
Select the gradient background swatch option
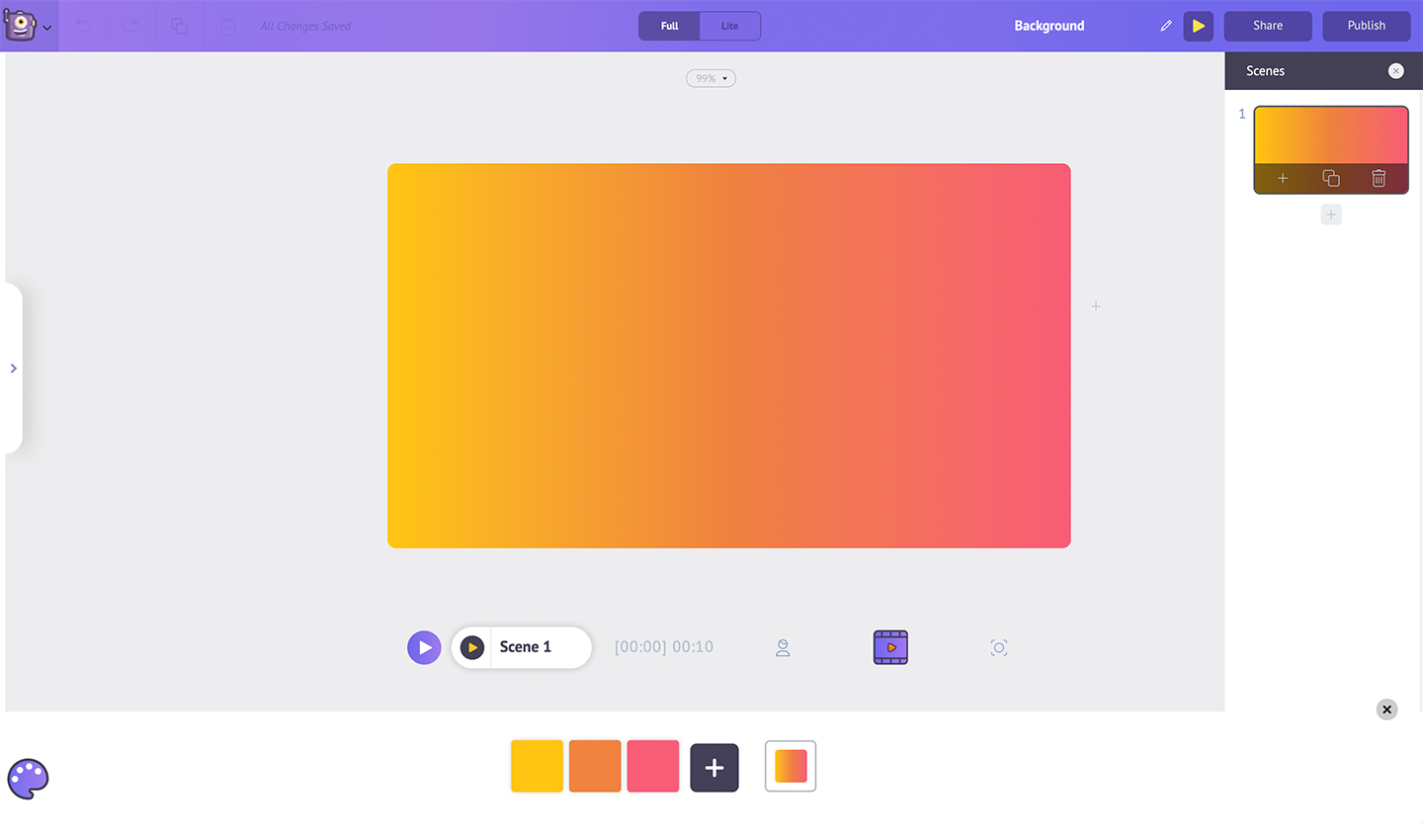tap(791, 766)
